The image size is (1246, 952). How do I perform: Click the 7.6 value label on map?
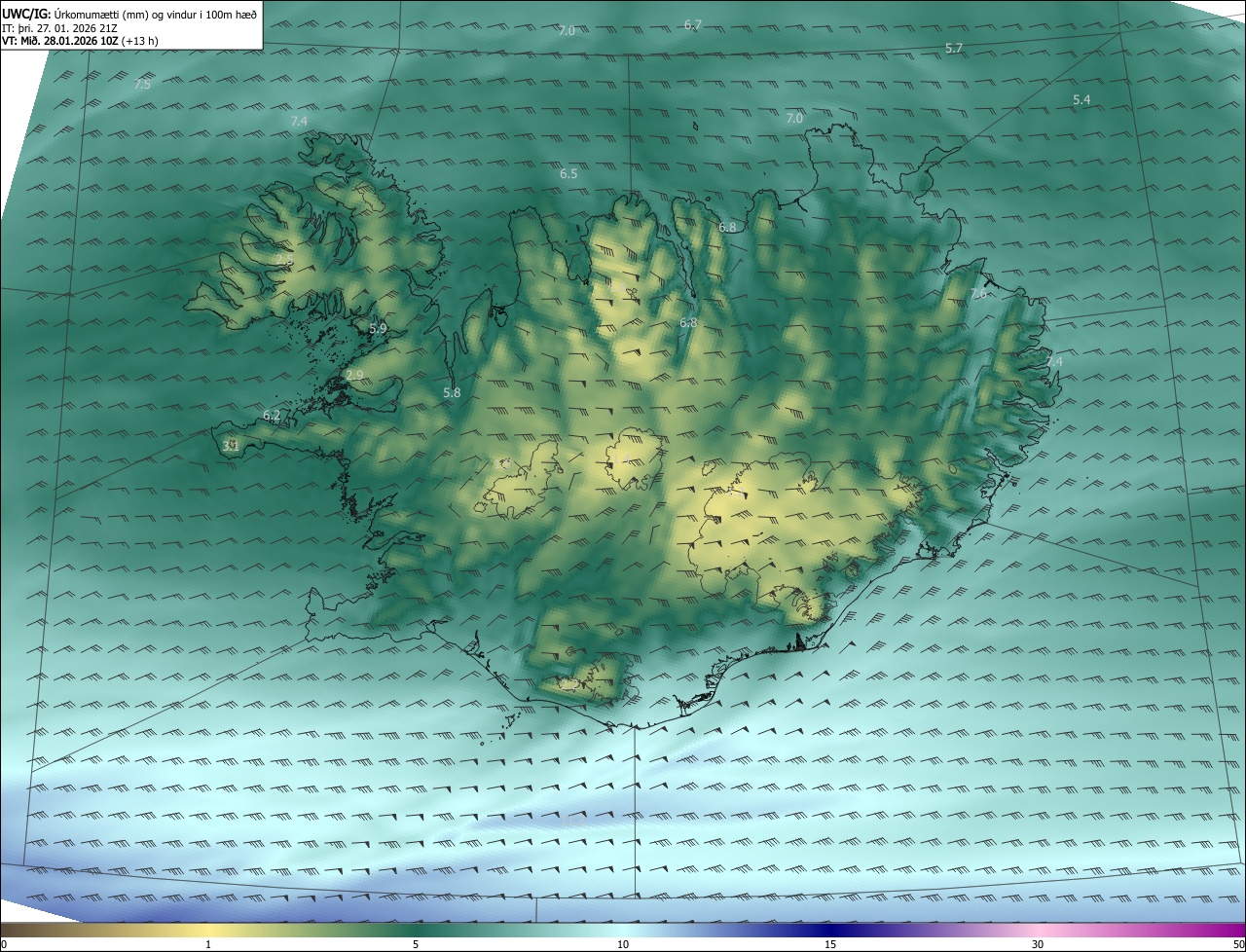pyautogui.click(x=978, y=293)
